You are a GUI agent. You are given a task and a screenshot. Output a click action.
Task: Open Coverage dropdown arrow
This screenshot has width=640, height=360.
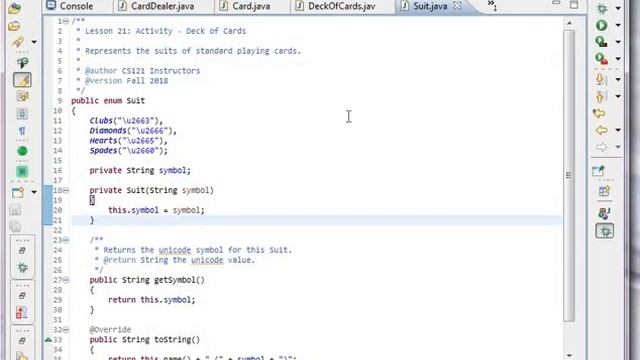pos(618,42)
